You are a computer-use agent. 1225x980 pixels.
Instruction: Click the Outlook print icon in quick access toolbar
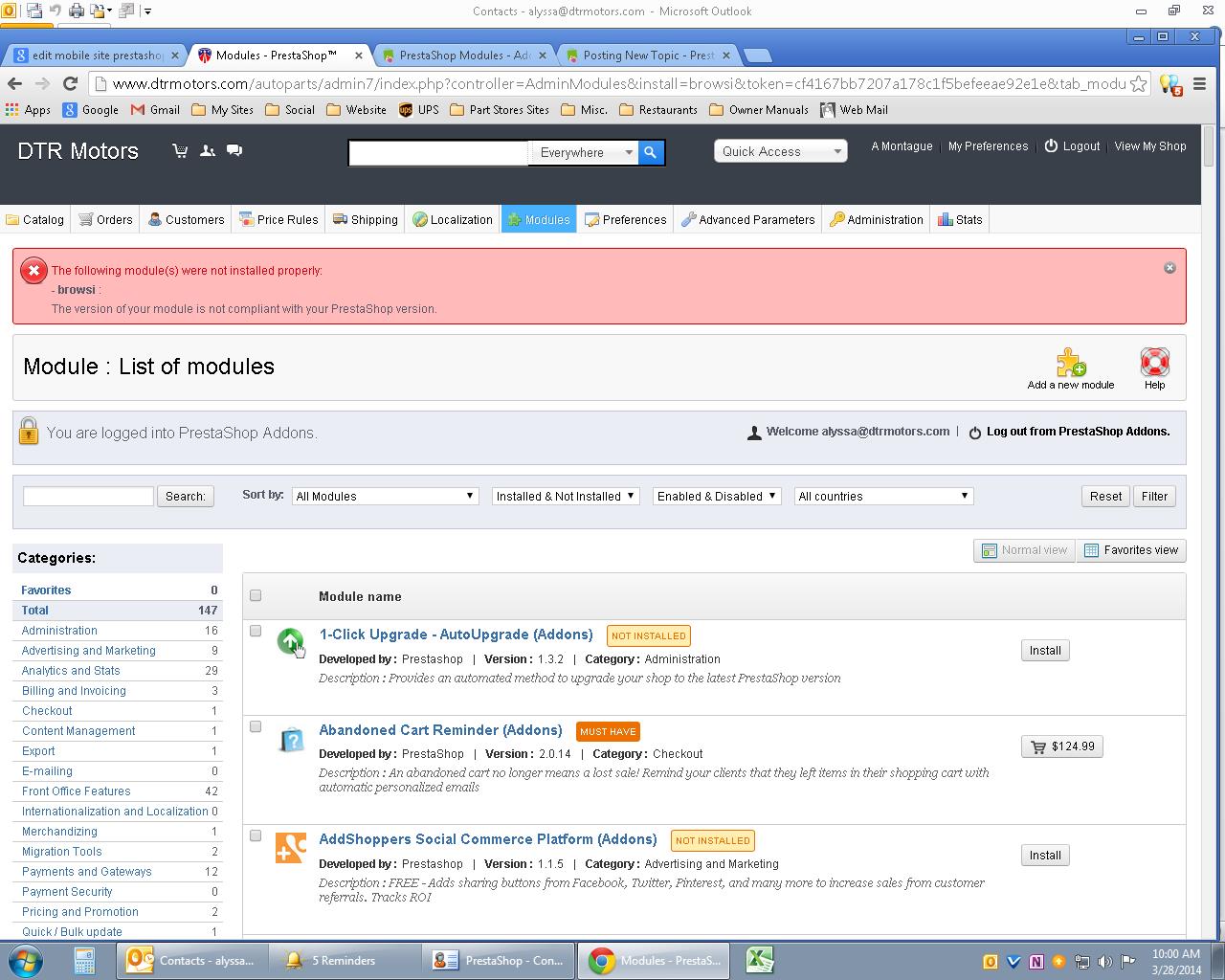tap(77, 11)
